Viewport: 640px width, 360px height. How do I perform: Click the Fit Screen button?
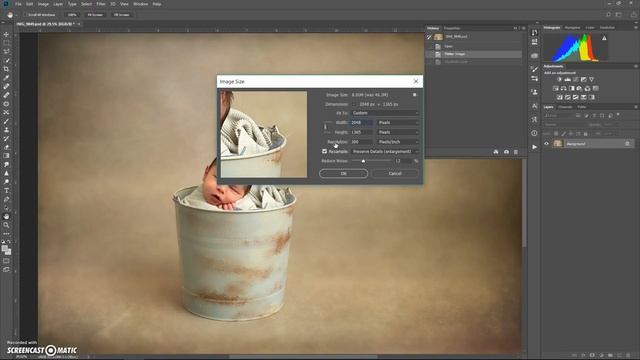tap(95, 15)
